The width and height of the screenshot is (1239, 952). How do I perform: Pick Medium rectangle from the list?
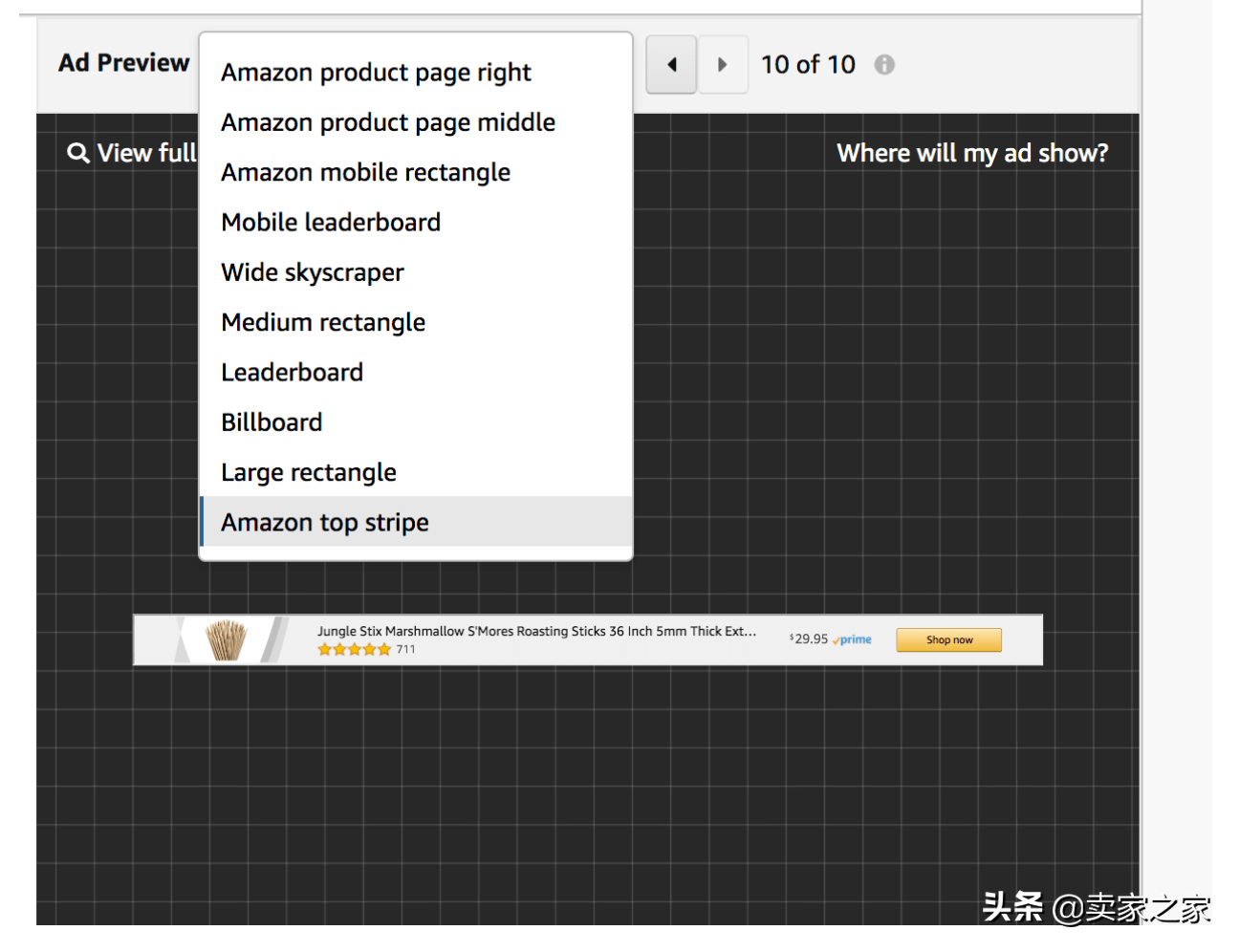pyautogui.click(x=416, y=322)
